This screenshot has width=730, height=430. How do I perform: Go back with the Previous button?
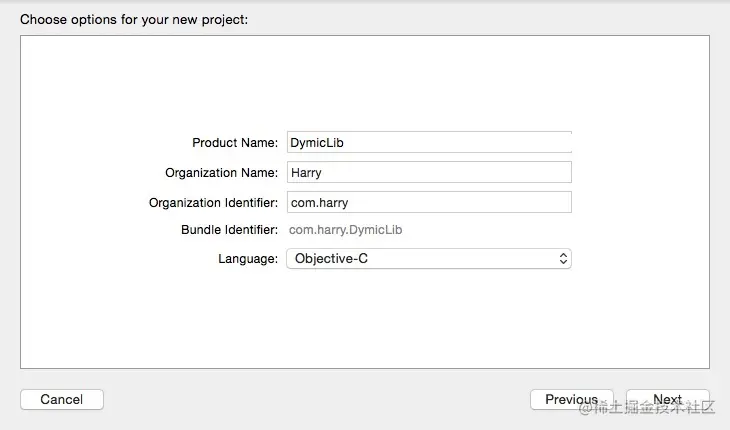(571, 399)
